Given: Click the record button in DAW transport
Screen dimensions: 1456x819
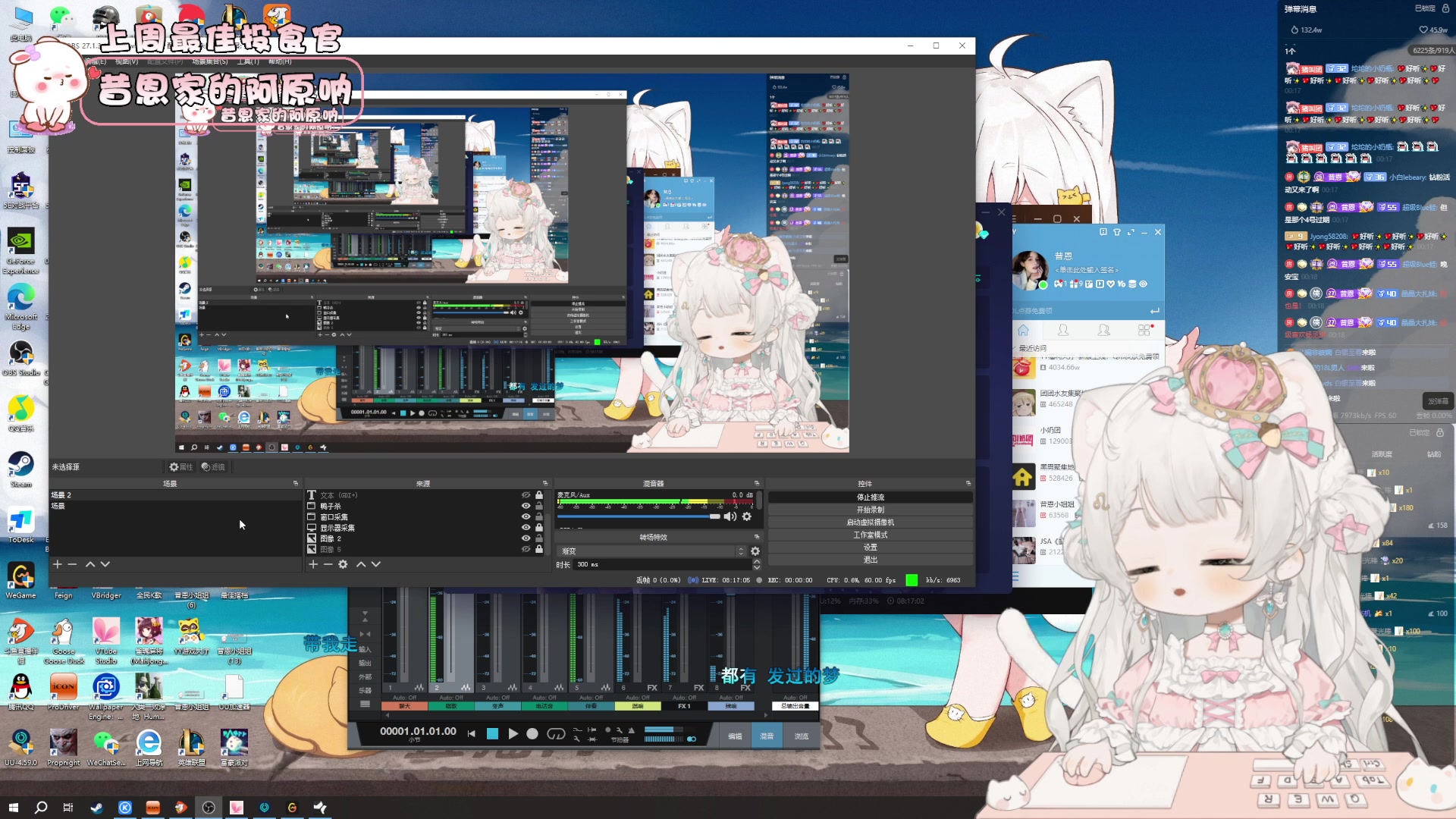Looking at the screenshot, I should (x=532, y=733).
